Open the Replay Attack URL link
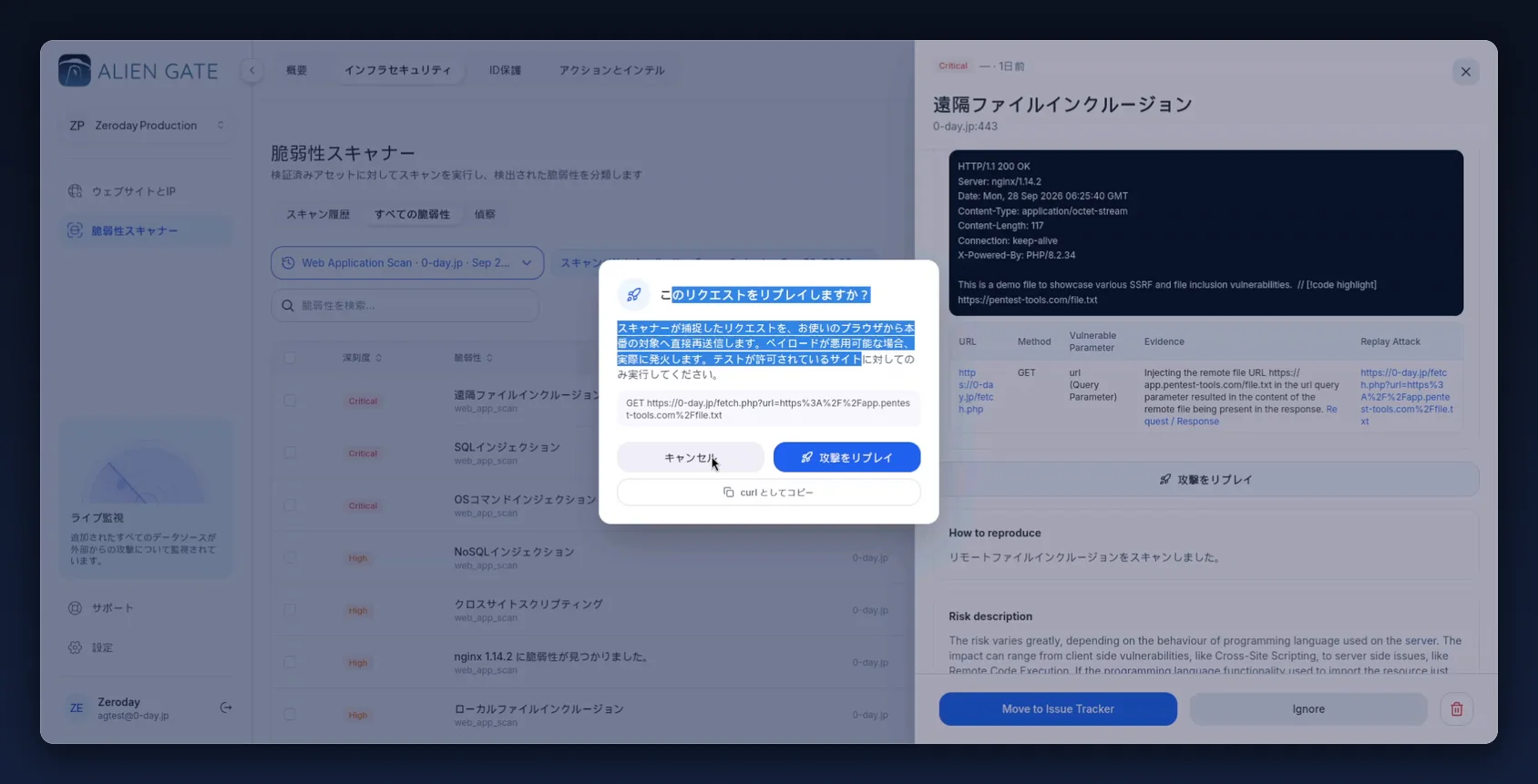 (x=1406, y=397)
